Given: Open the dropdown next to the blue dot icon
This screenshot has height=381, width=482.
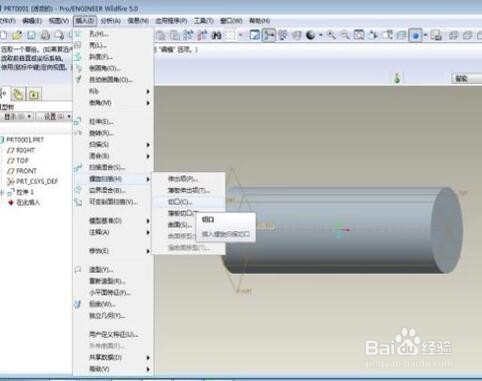Looking at the screenshot, I should 425,35.
